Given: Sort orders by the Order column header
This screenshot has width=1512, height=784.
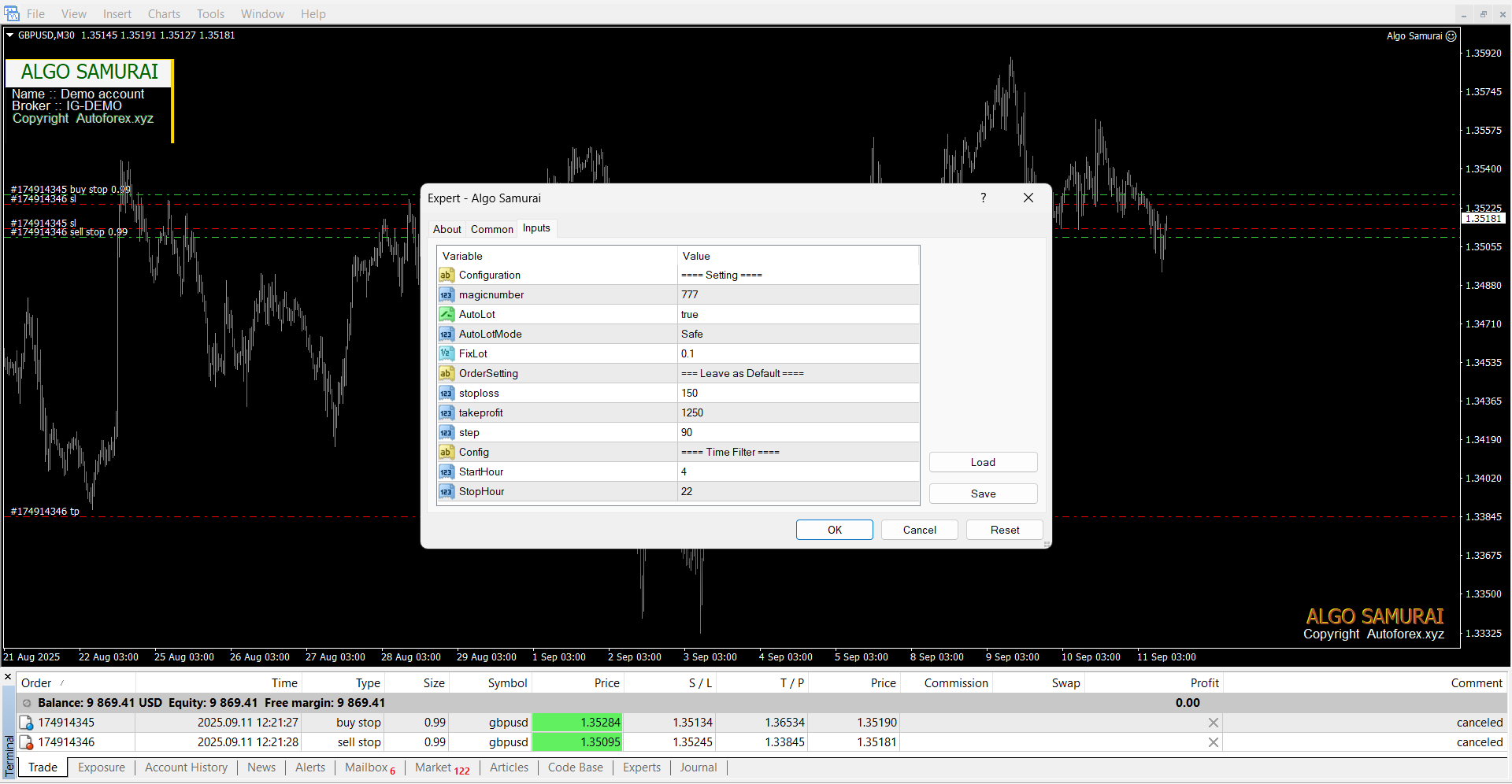Looking at the screenshot, I should 36,683.
